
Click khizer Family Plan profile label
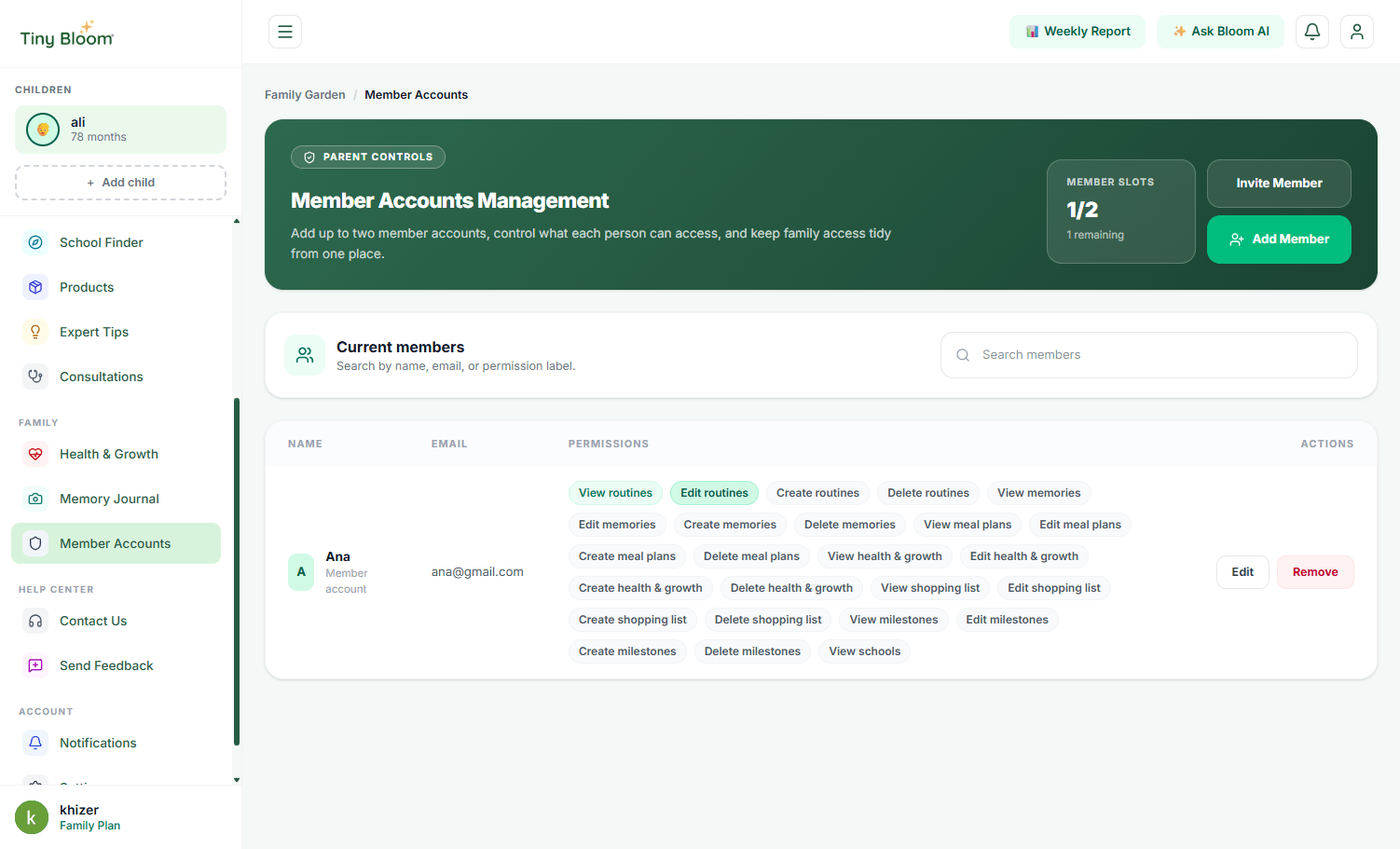[89, 817]
